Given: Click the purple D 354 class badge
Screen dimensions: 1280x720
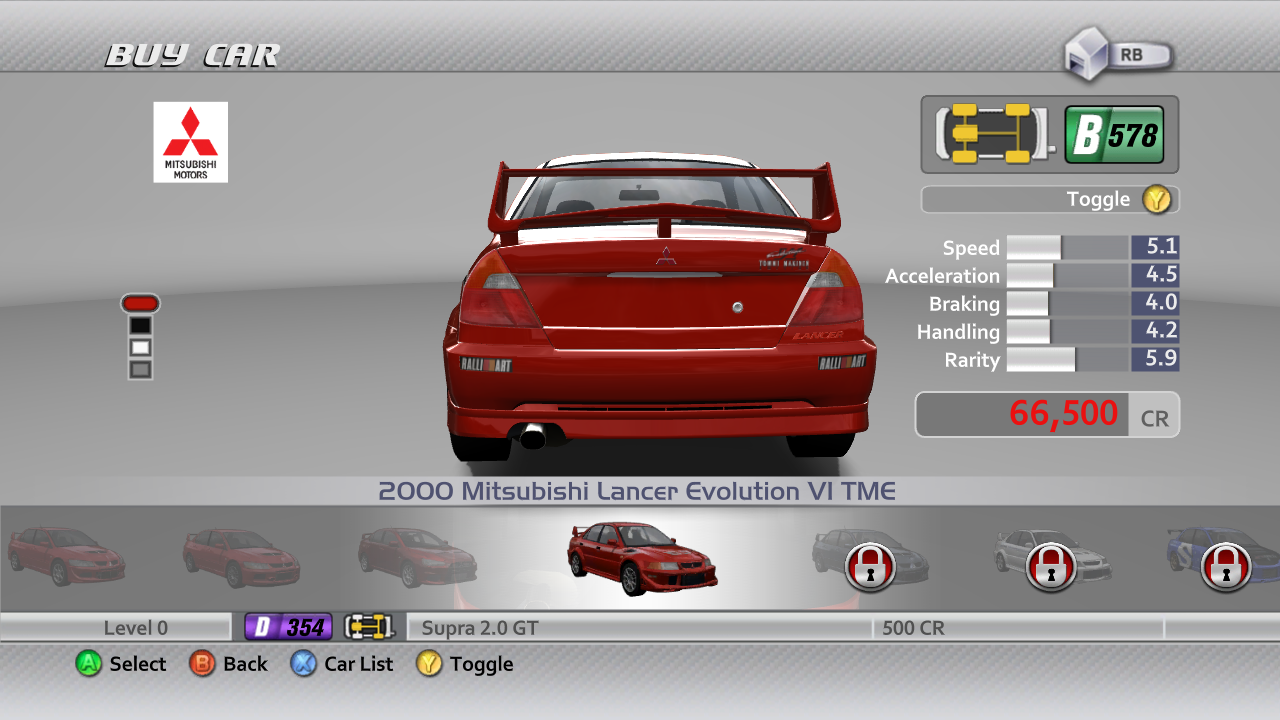Looking at the screenshot, I should (x=288, y=627).
